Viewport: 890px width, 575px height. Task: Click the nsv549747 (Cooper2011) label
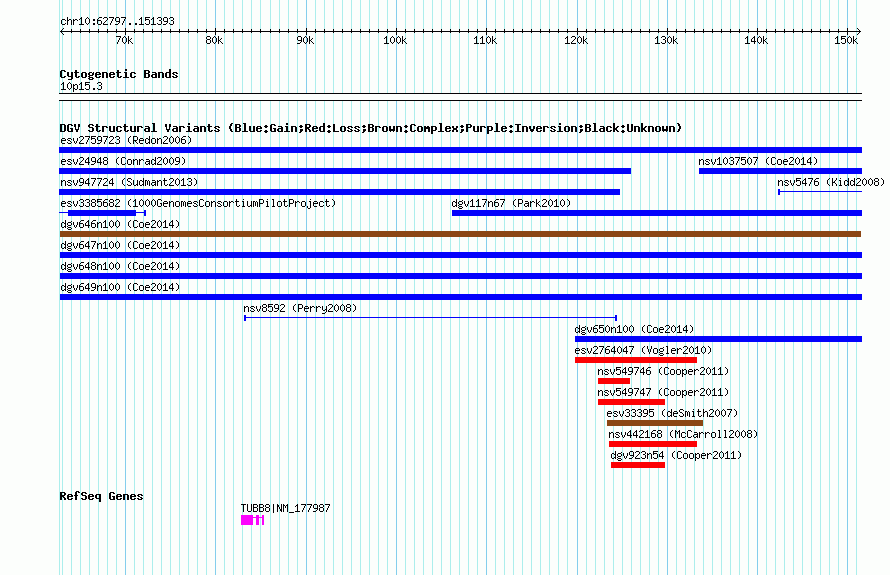663,392
